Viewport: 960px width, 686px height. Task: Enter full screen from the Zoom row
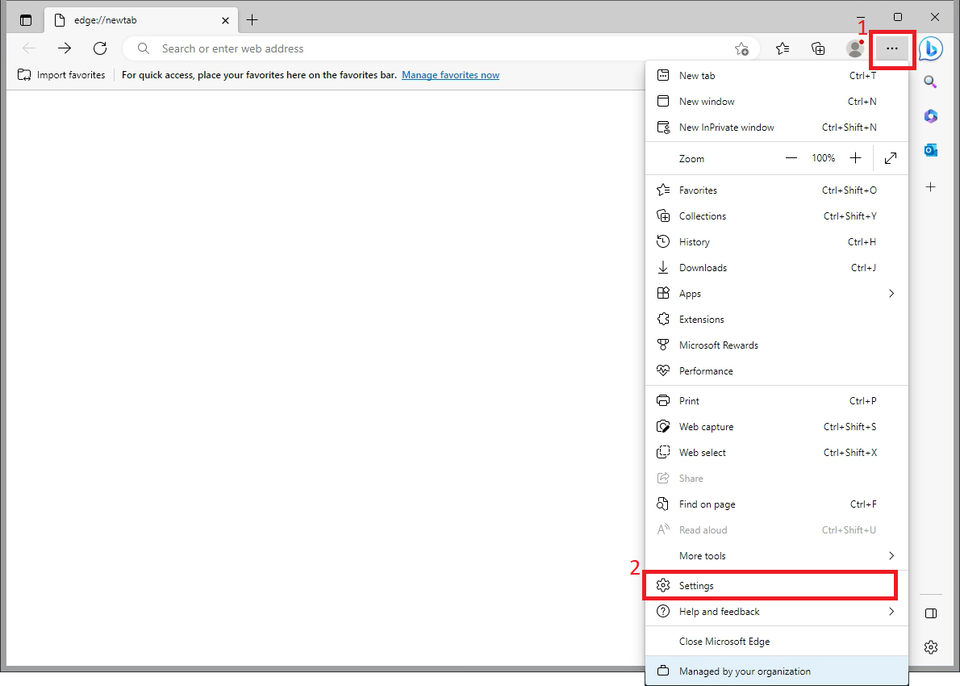point(890,158)
